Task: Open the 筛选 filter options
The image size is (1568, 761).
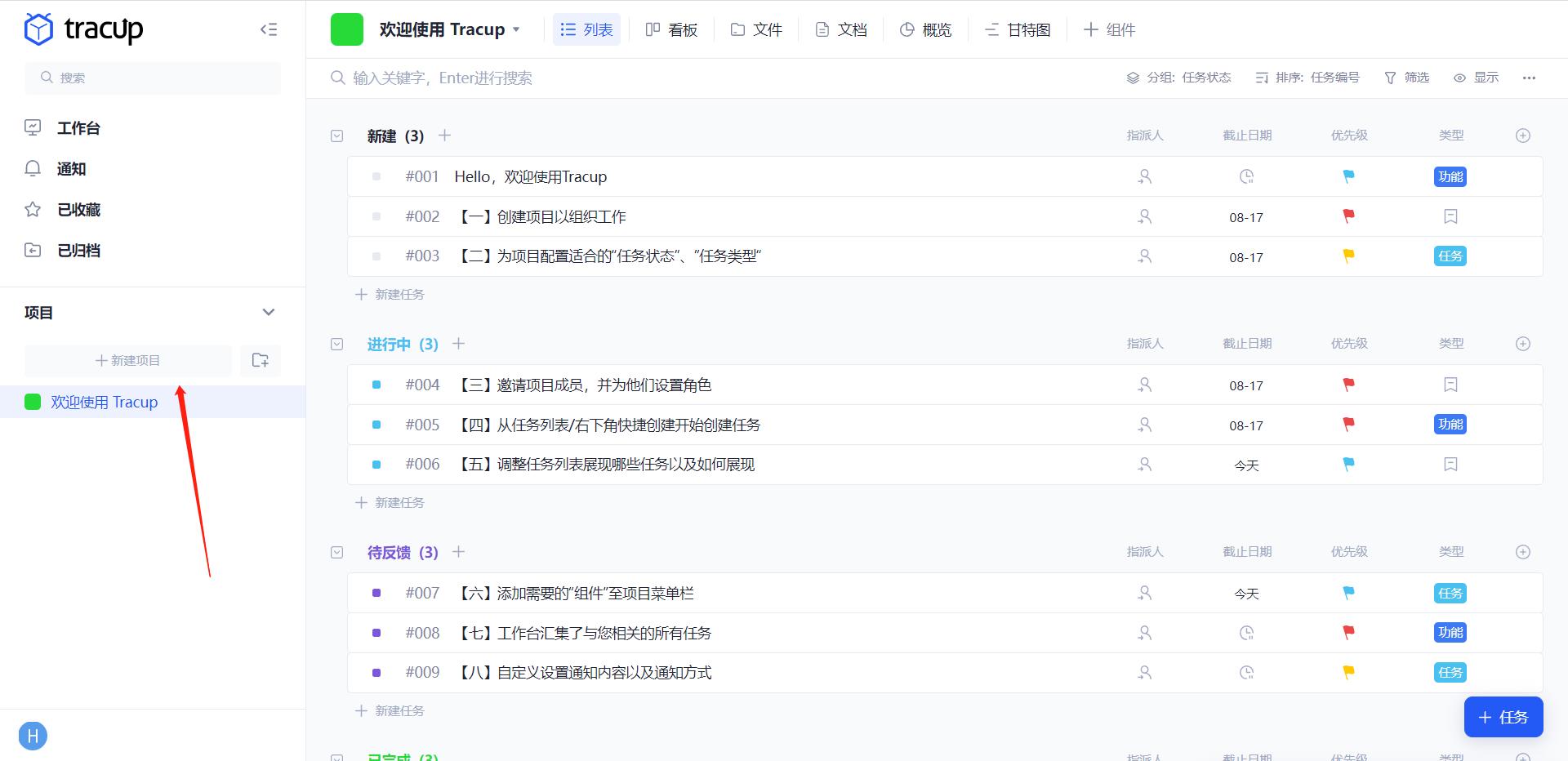Action: [x=1407, y=78]
